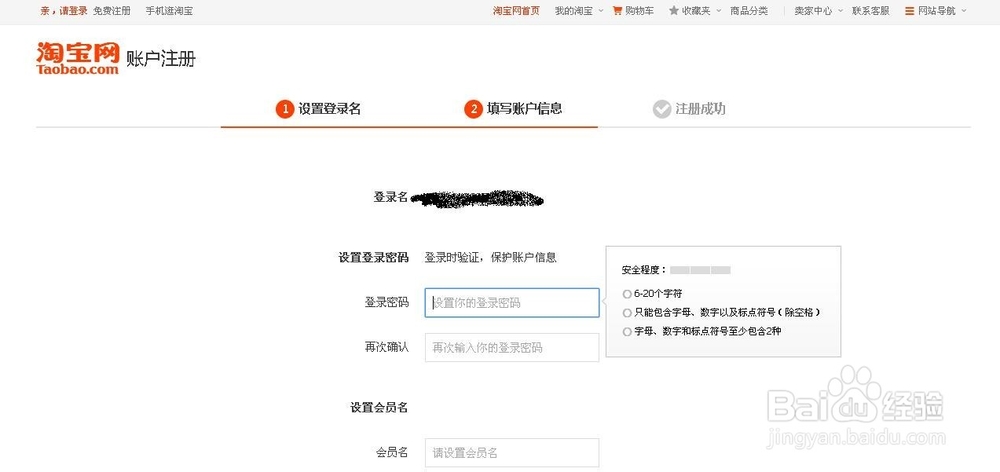Focus the 会员名 input field

tap(512, 453)
